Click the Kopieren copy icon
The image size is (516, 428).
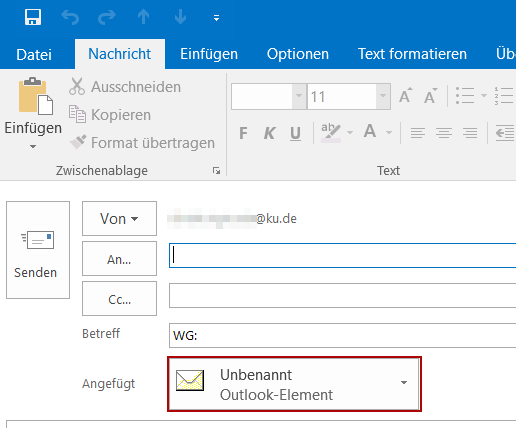point(77,114)
